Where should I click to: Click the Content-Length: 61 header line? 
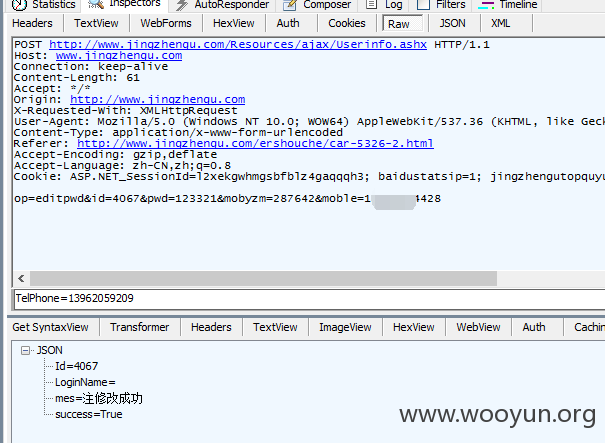77,78
